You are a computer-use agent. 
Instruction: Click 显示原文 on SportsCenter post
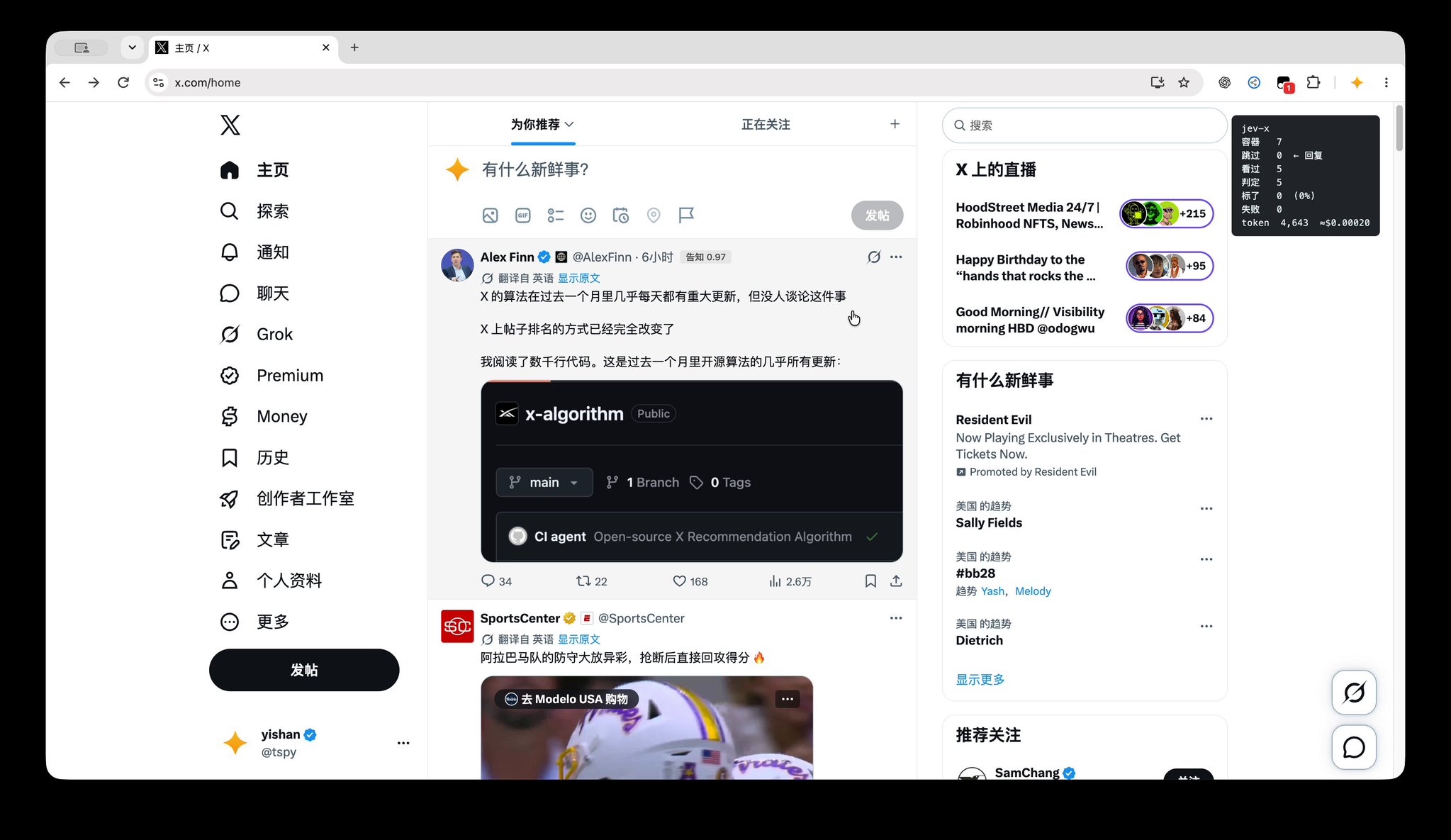[578, 639]
